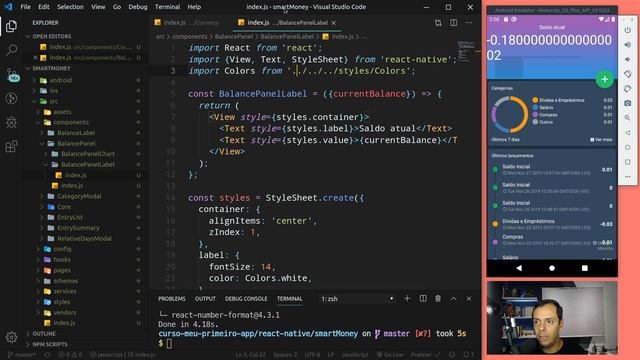Open the Terminal menu
This screenshot has height=360, width=640.
click(167, 7)
